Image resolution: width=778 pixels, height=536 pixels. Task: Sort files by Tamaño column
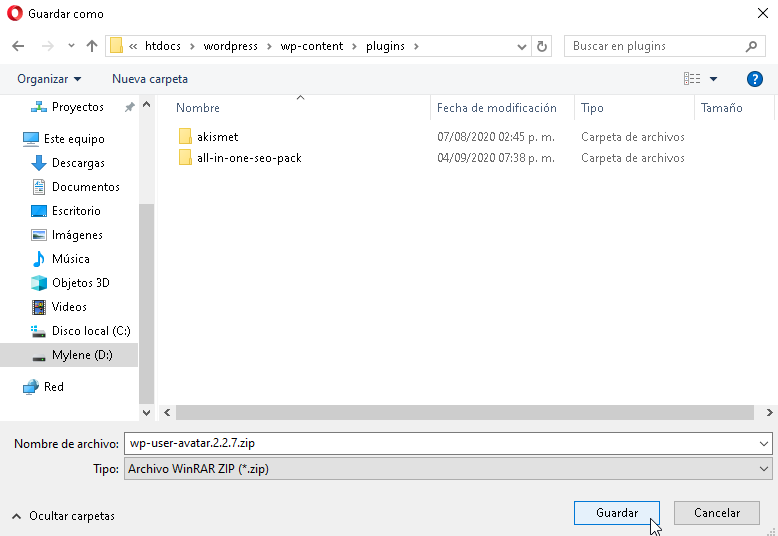click(721, 108)
